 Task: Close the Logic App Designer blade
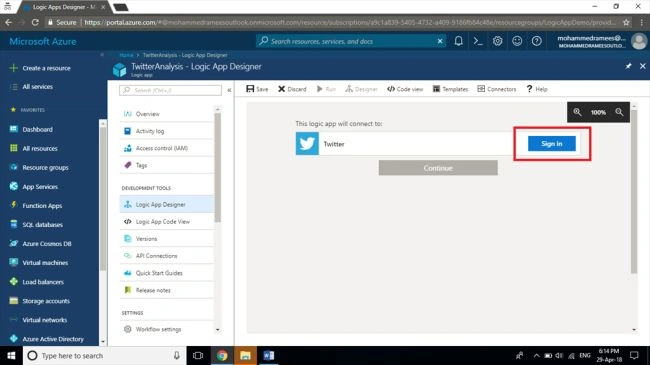click(x=643, y=66)
